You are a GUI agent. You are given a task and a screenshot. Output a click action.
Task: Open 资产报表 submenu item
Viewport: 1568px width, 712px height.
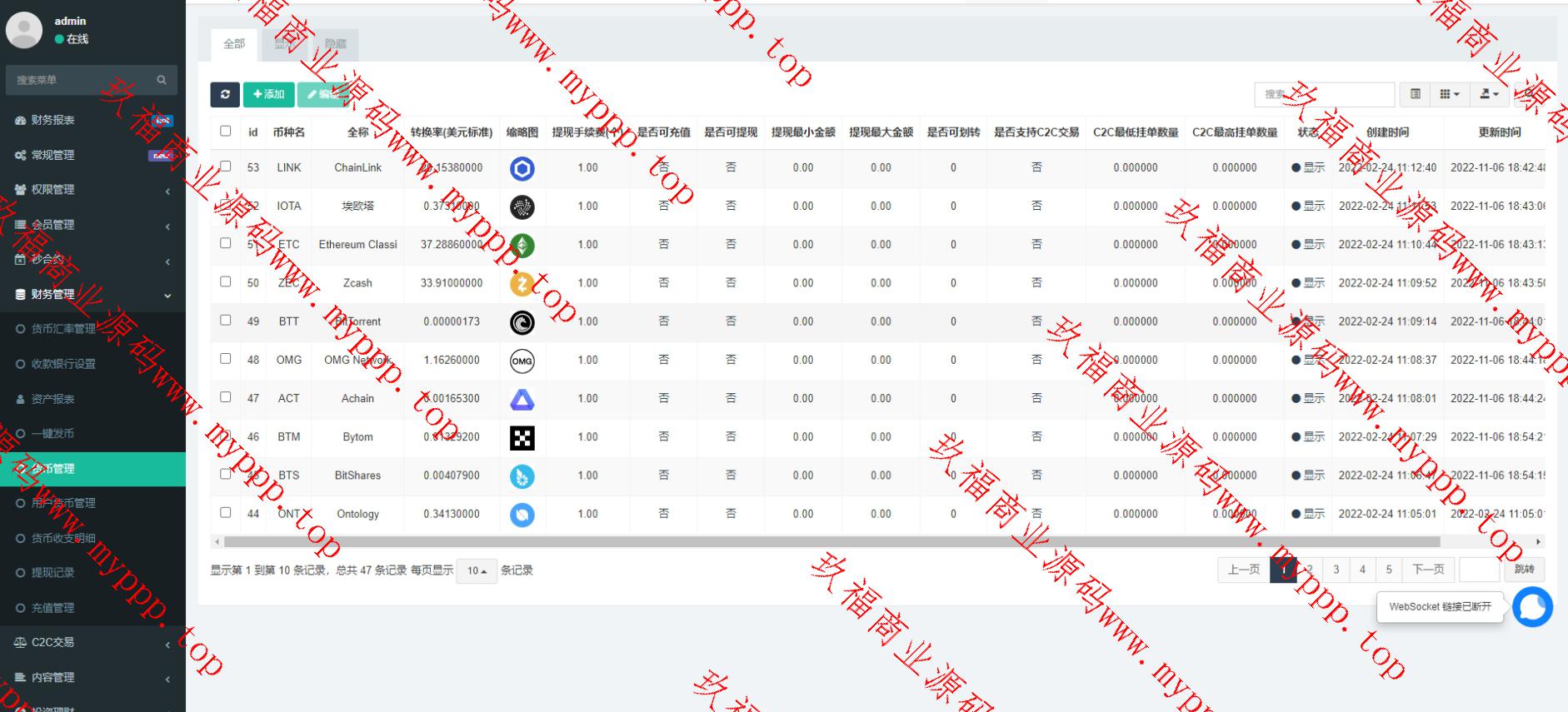tap(92, 399)
